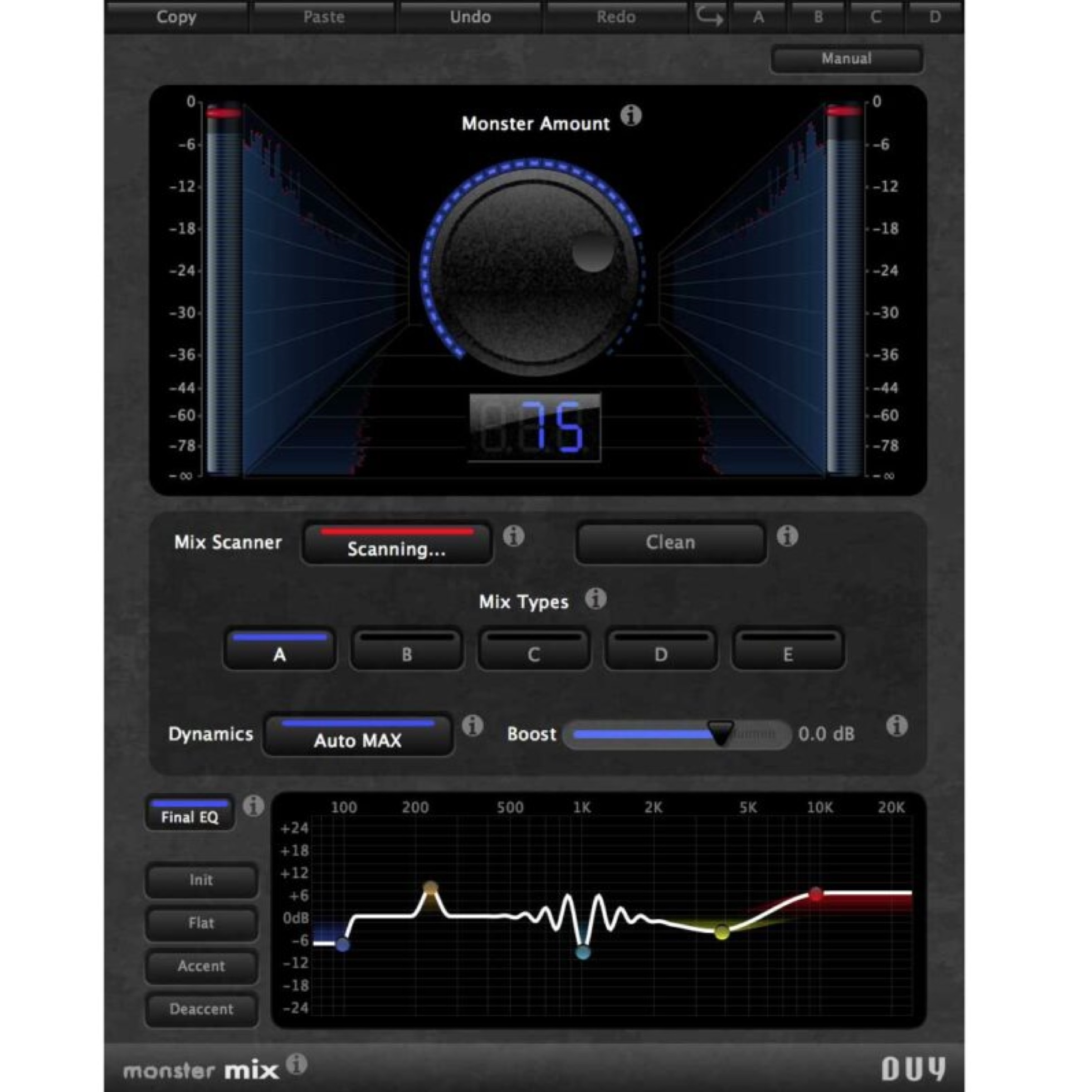
Task: Click the Monster Amount knob
Action: click(533, 271)
